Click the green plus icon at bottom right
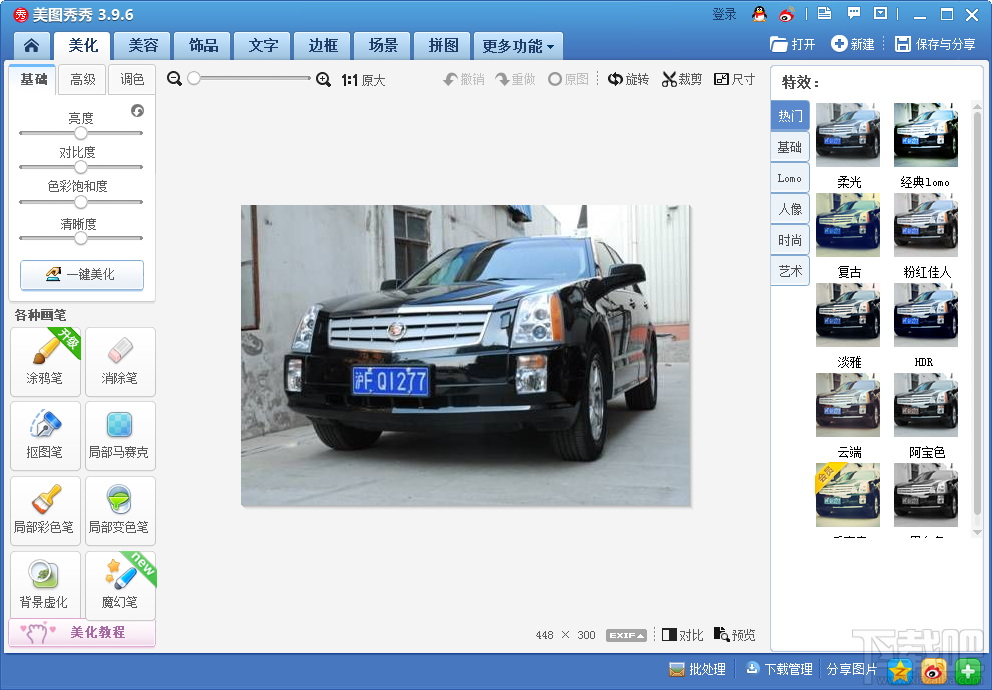This screenshot has height=690, width=992. [x=968, y=670]
